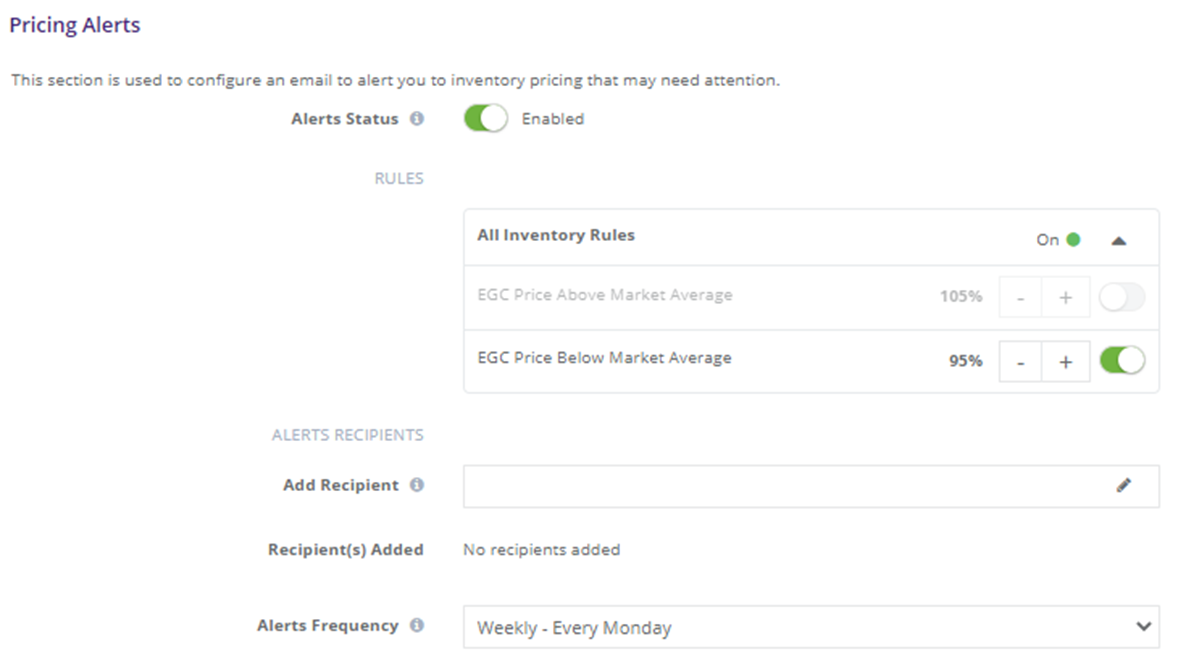
Task: Decrease the 105% above market threshold
Action: (1020, 297)
